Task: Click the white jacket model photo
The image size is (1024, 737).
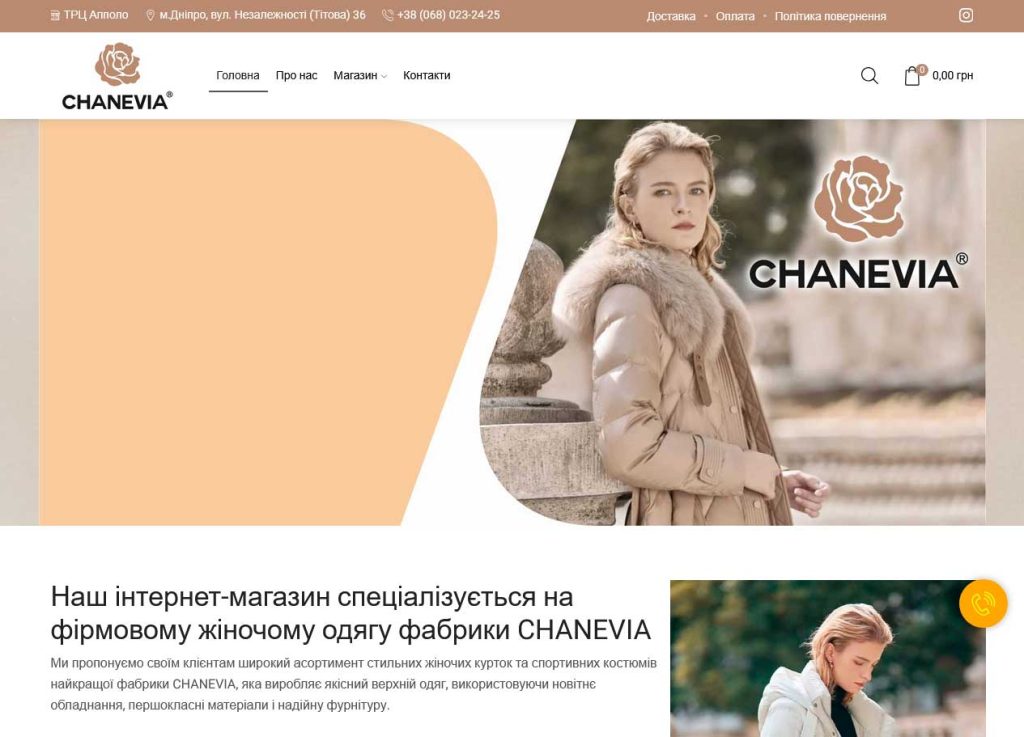Action: click(x=827, y=658)
